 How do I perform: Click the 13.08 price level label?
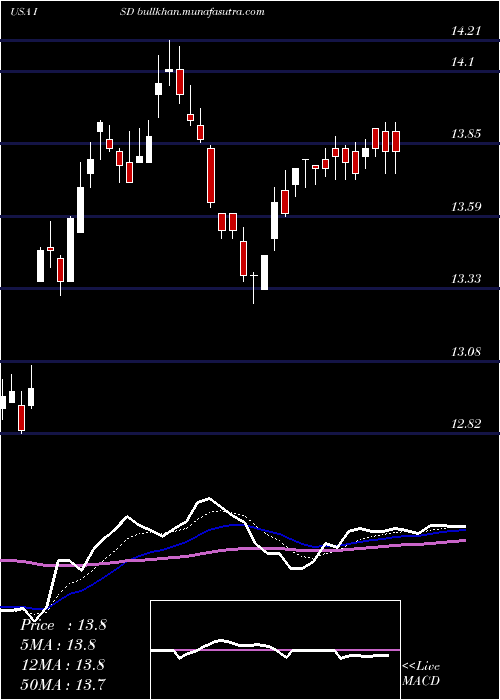pos(466,352)
